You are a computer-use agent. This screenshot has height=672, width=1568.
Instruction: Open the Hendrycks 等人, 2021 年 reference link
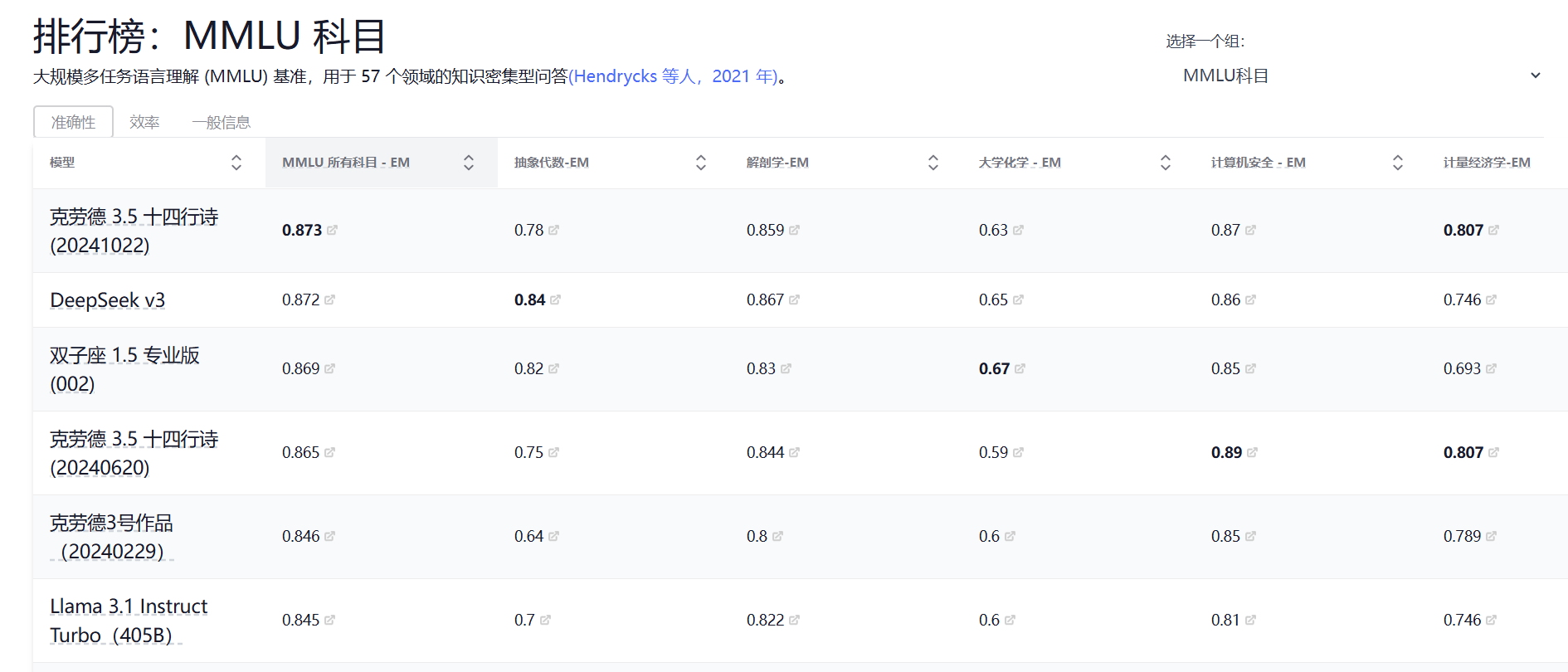pos(673,76)
